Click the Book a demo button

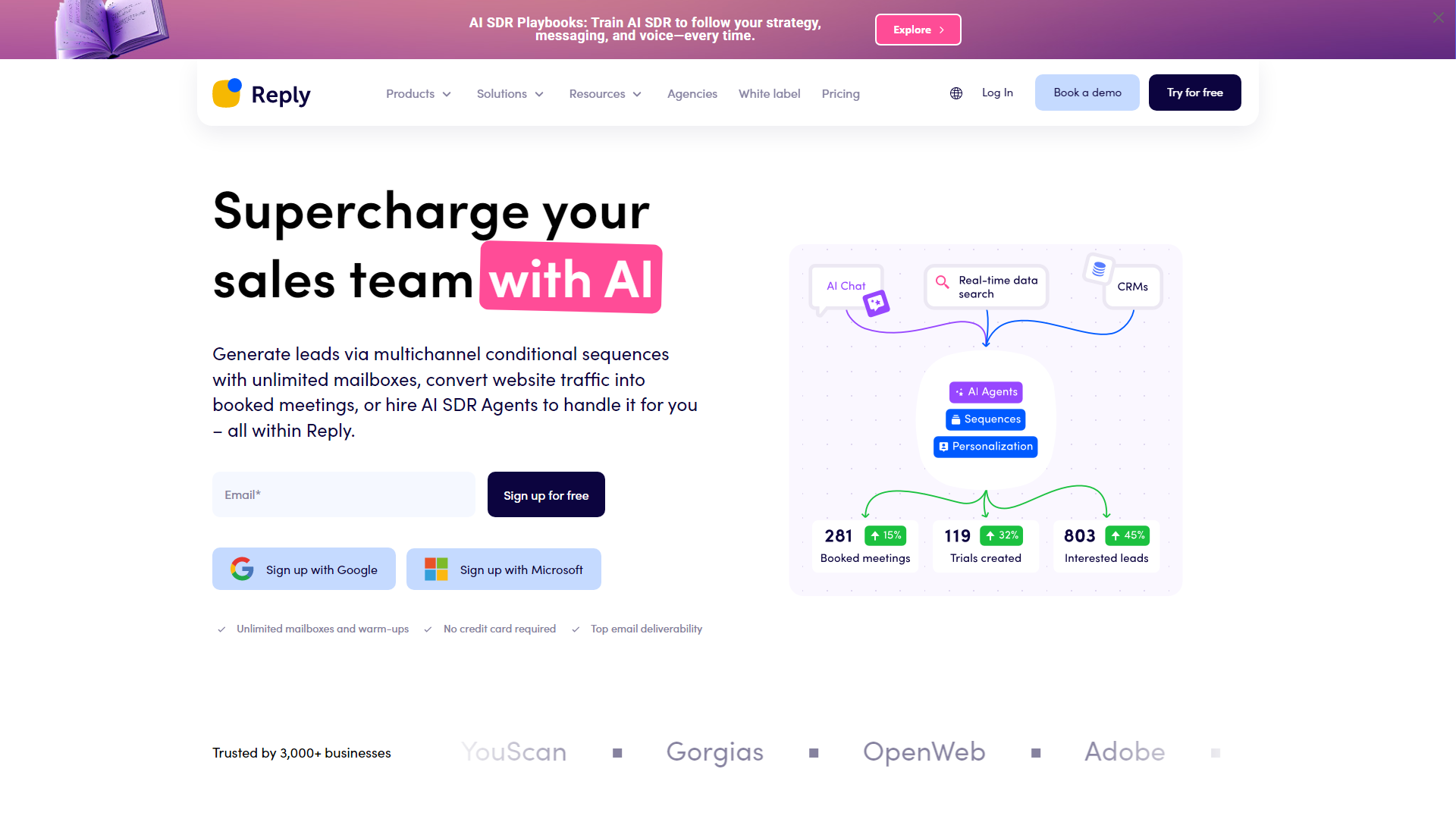(x=1087, y=92)
